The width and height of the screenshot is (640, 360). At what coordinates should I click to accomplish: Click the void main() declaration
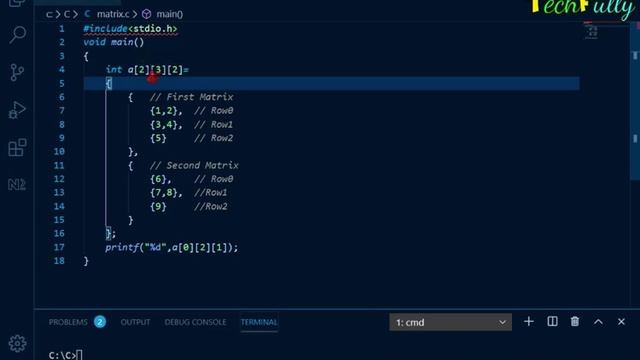(x=113, y=42)
